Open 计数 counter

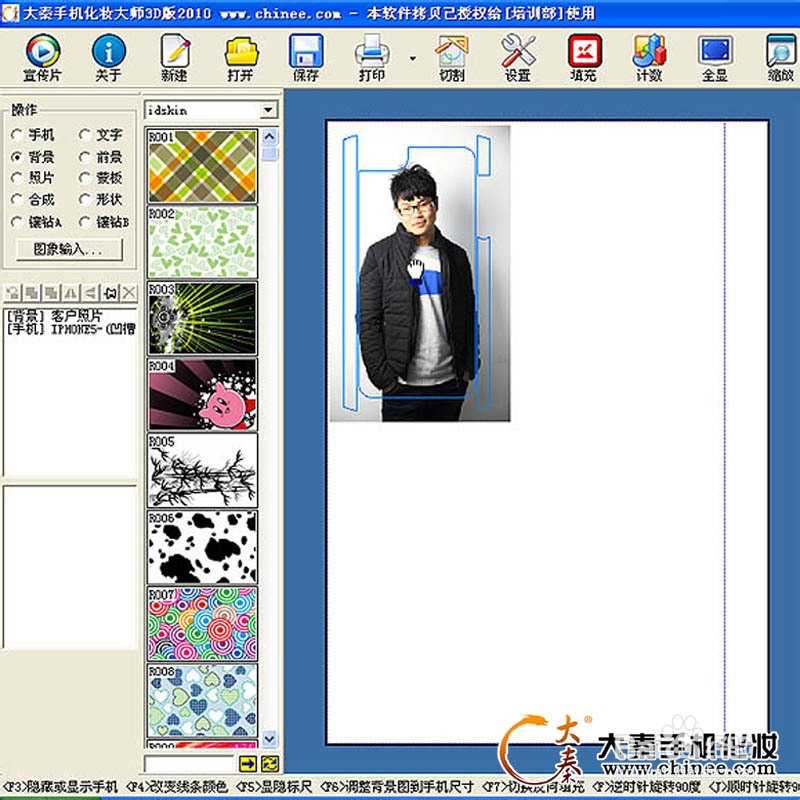point(649,58)
